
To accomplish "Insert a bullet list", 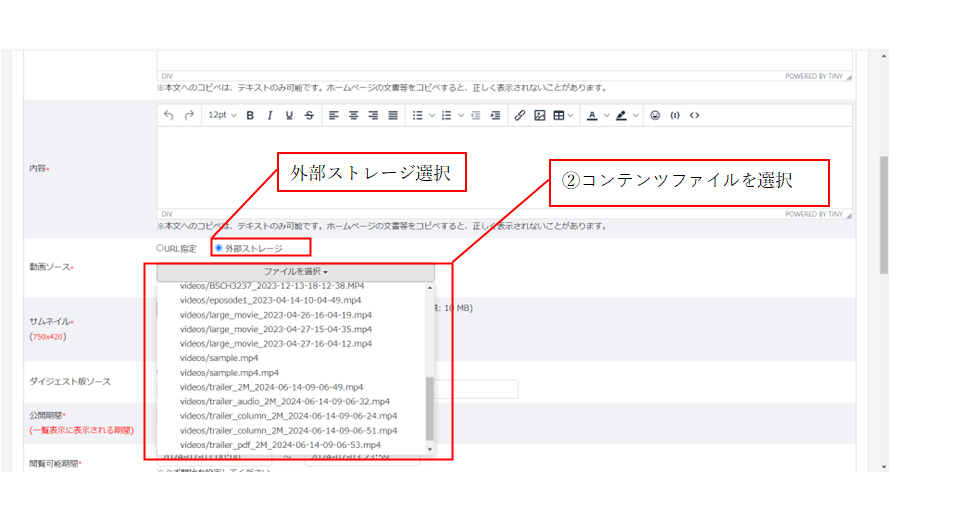I will pos(418,116).
